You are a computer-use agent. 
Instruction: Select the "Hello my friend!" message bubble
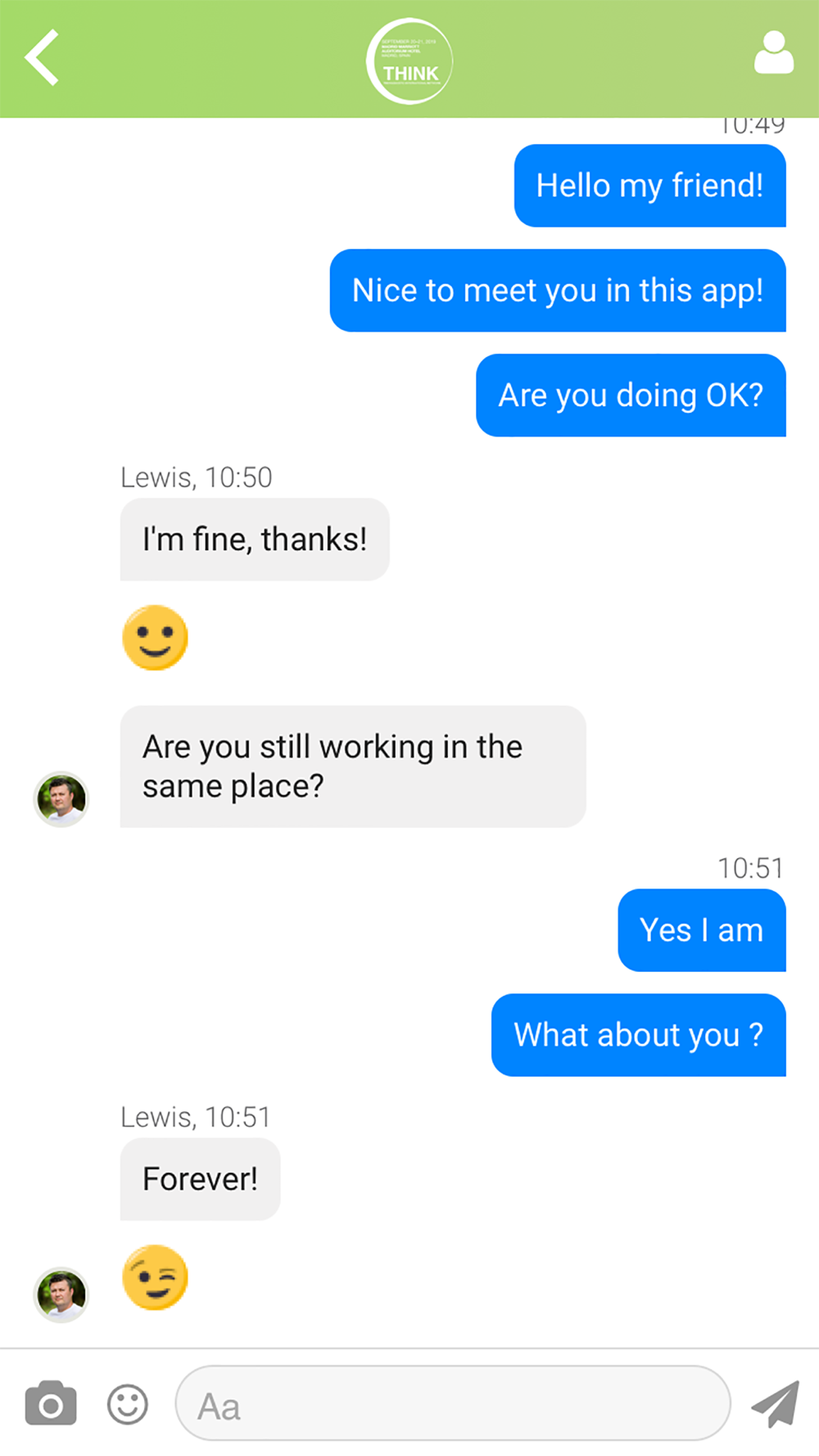click(650, 186)
